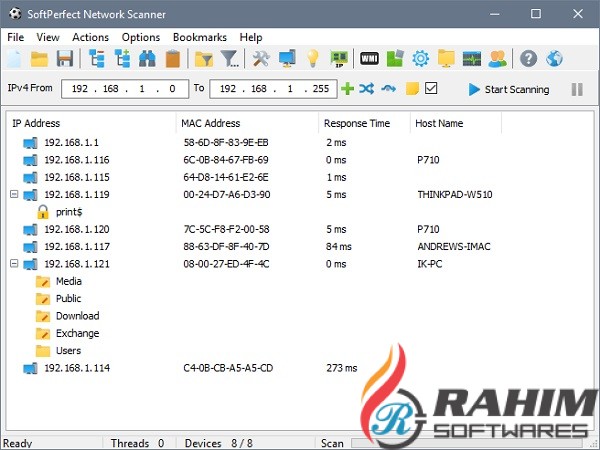Collapse all tree nodes icon
600x450 pixels.
(97, 59)
